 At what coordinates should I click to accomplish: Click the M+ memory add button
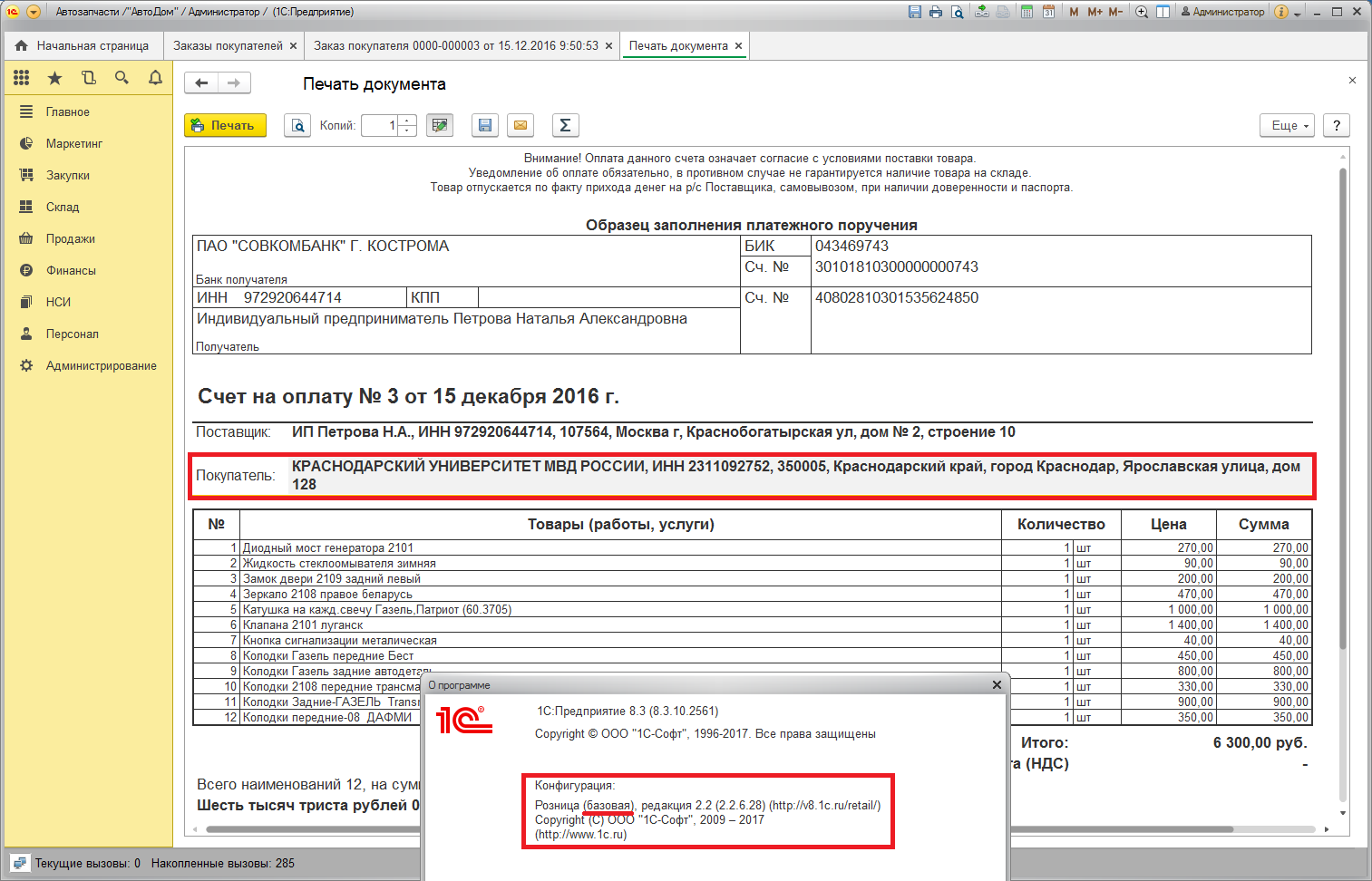1095,12
